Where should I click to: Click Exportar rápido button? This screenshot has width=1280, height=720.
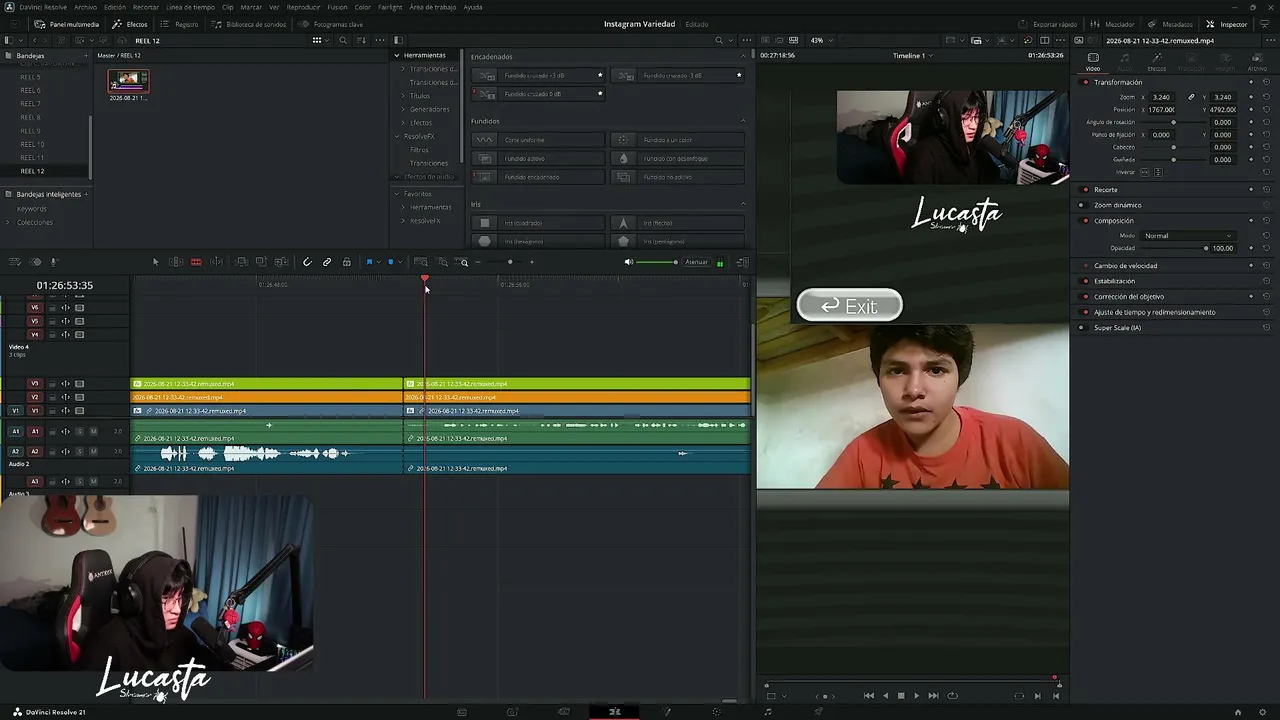(1048, 24)
